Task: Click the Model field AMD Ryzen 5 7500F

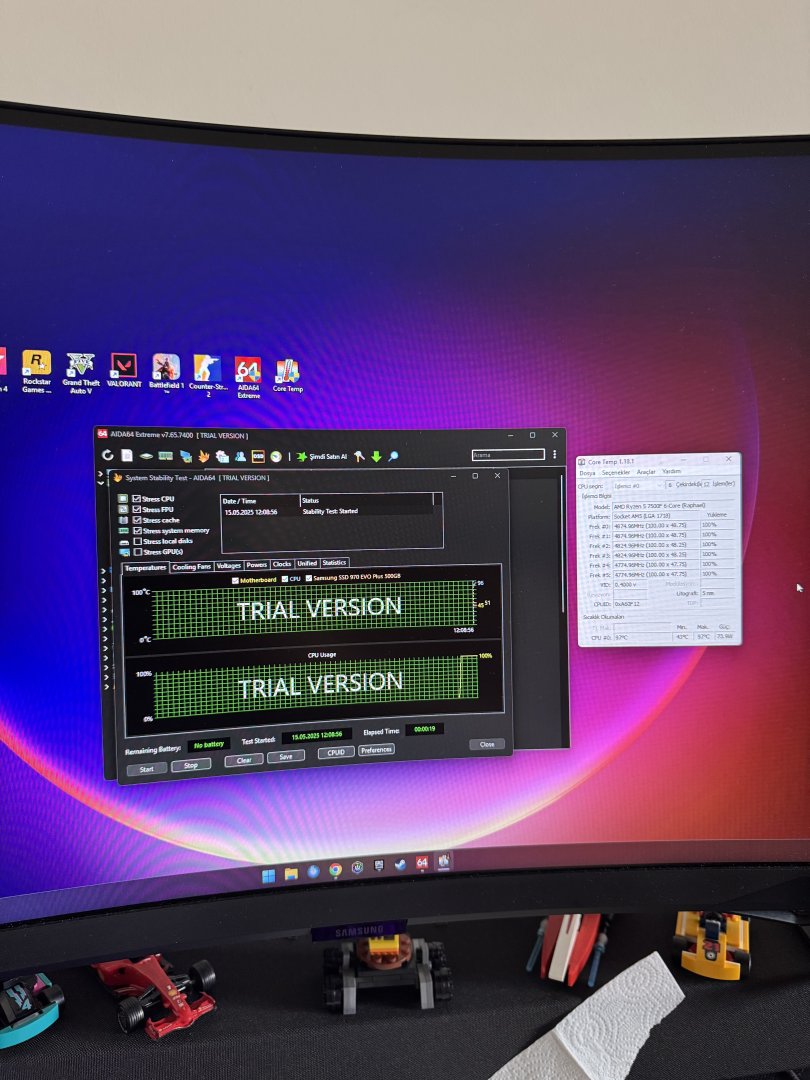Action: coord(674,505)
